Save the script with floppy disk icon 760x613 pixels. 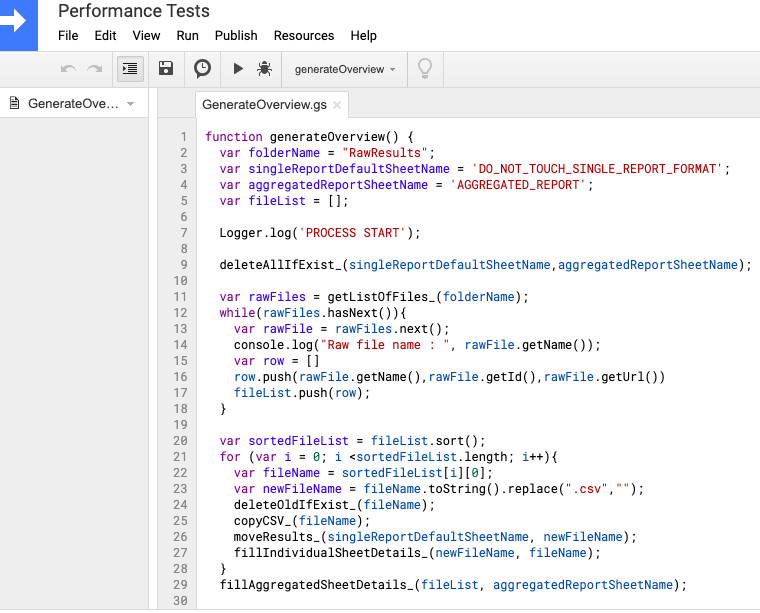point(166,69)
